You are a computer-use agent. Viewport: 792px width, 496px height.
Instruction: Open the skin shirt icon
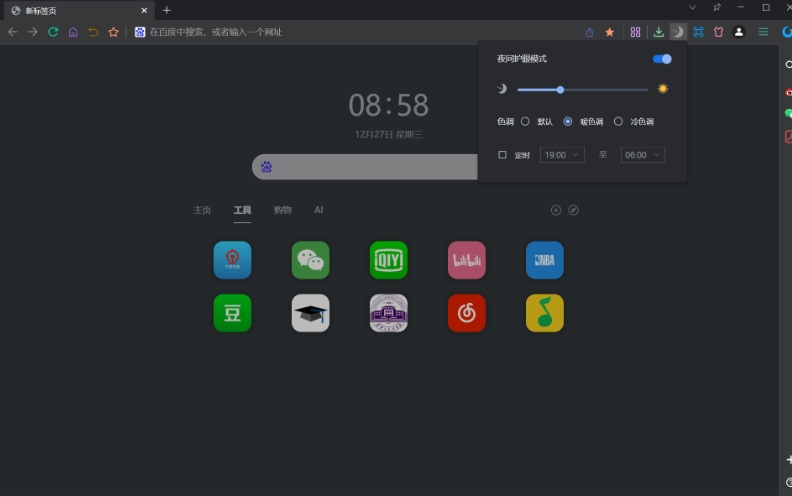718,32
